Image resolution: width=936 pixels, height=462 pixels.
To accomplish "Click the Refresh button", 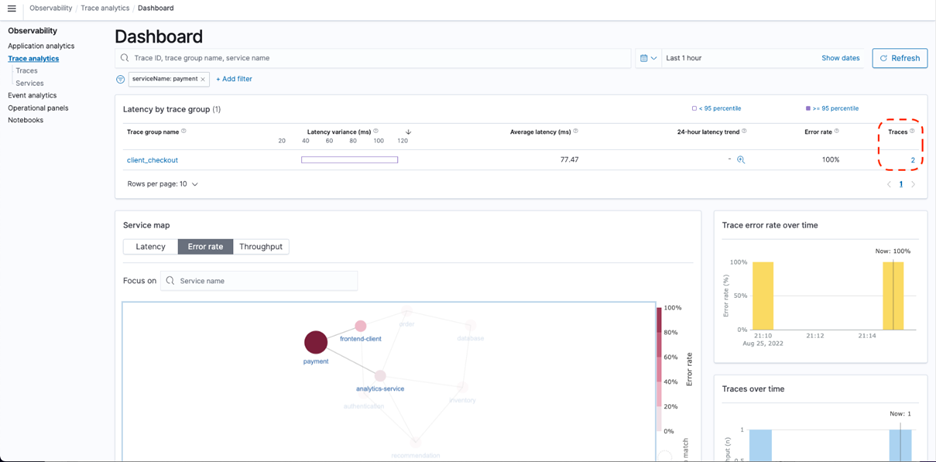I will click(900, 58).
